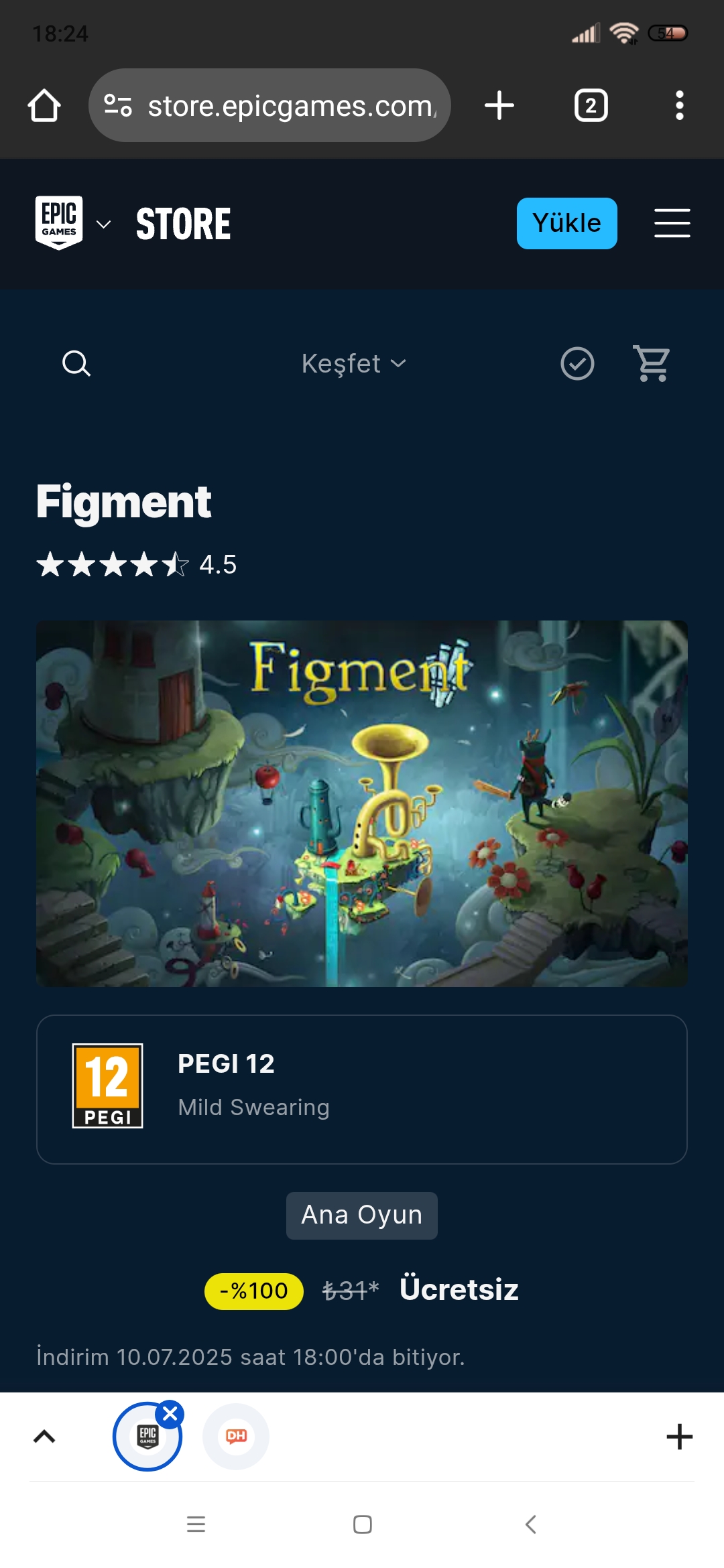This screenshot has height=1568, width=724.
Task: Switch to the DH tab in tab group
Action: pyautogui.click(x=236, y=1437)
